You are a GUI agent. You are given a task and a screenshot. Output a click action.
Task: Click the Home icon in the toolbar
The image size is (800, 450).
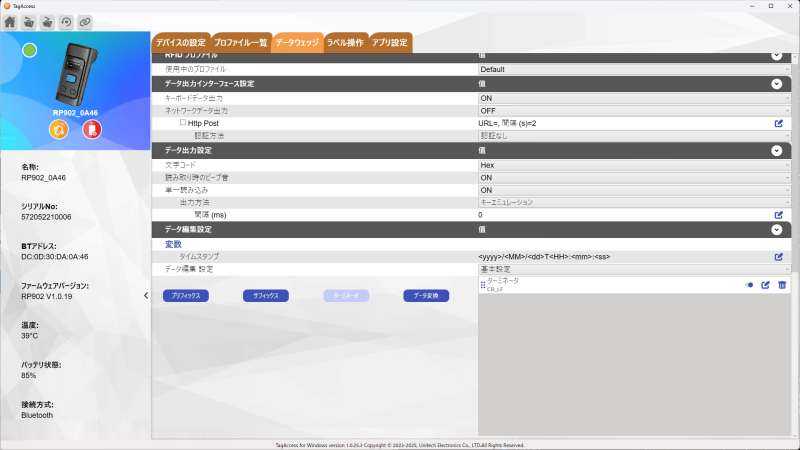[10, 22]
